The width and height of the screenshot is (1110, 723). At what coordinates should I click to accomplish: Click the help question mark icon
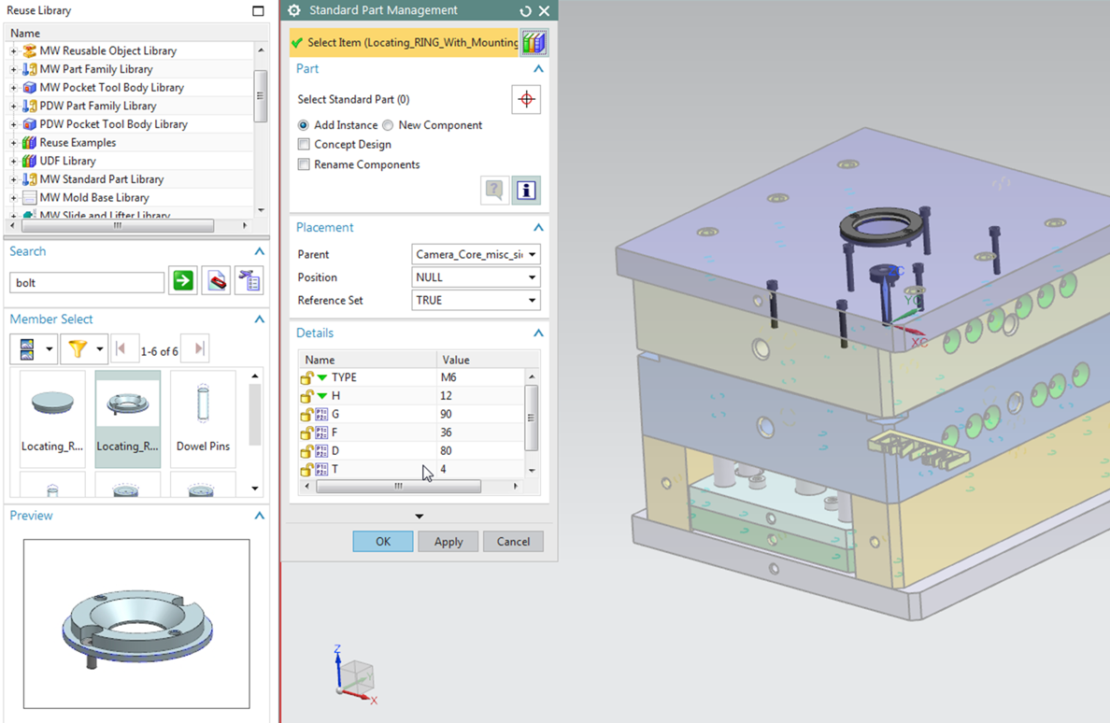[493, 190]
